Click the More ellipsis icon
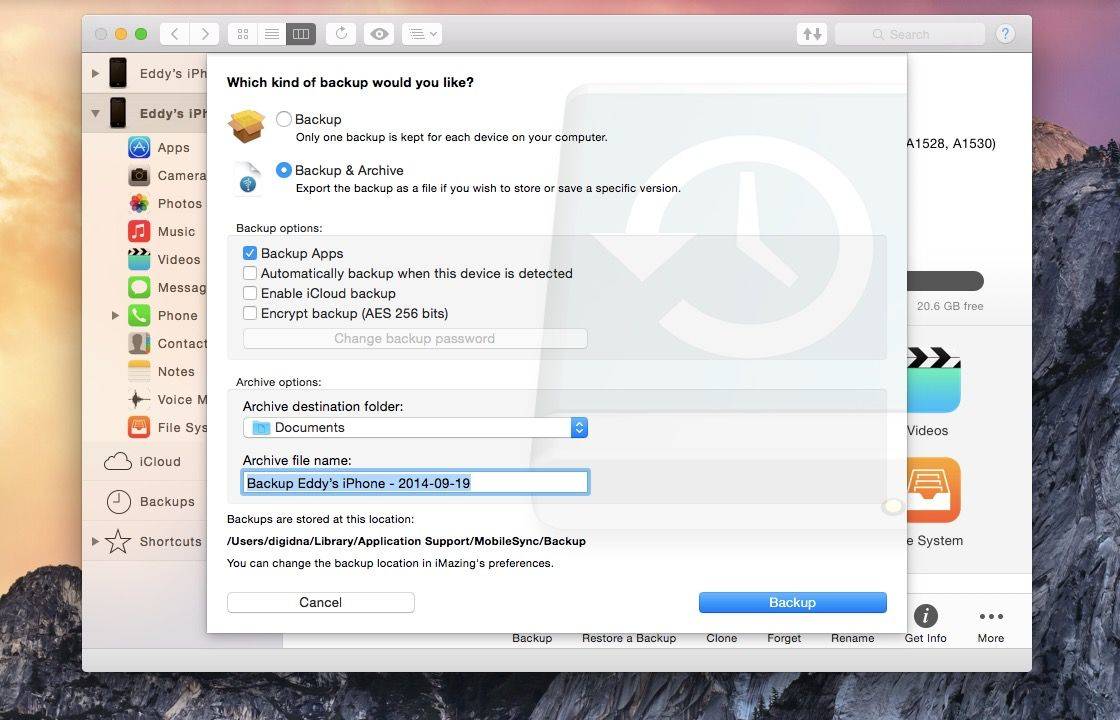This screenshot has width=1120, height=720. 990,616
